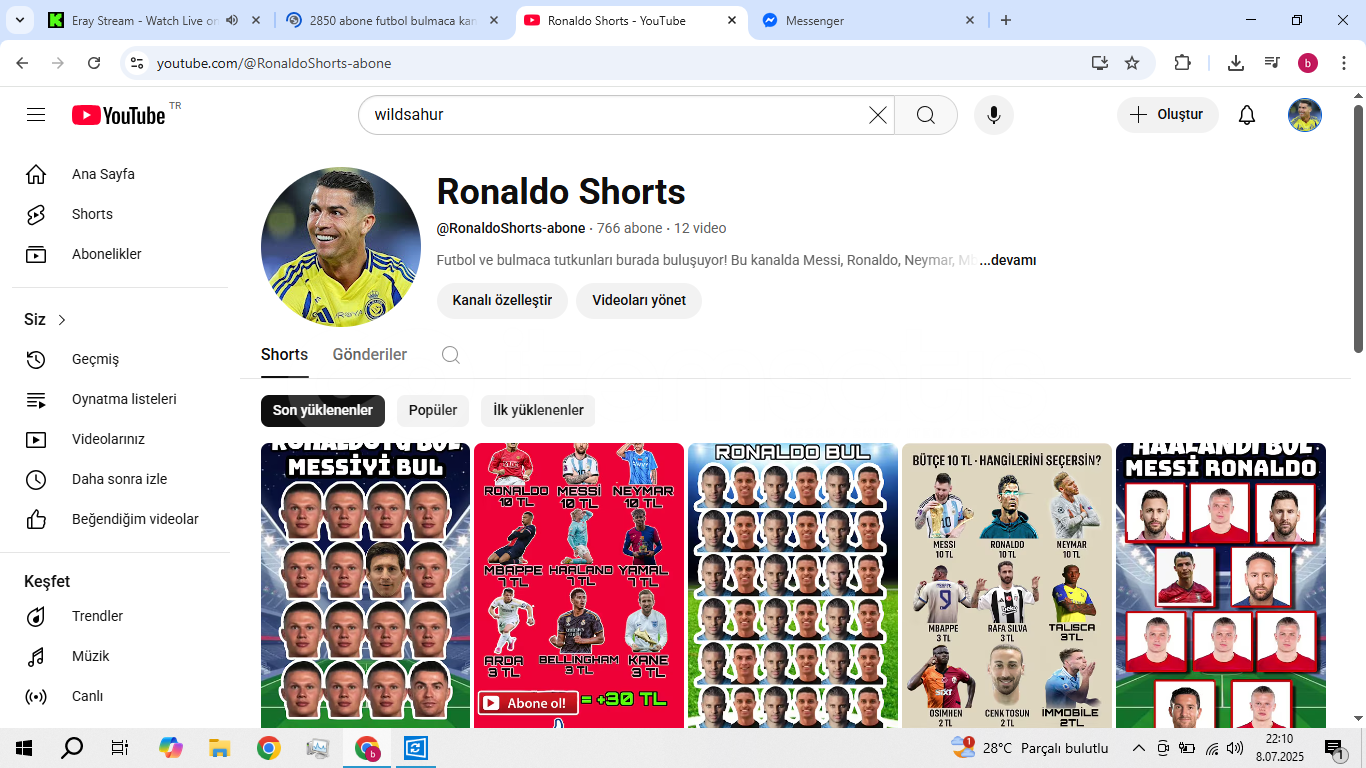Click Canlı live icon
This screenshot has width=1366, height=768.
pyautogui.click(x=36, y=696)
